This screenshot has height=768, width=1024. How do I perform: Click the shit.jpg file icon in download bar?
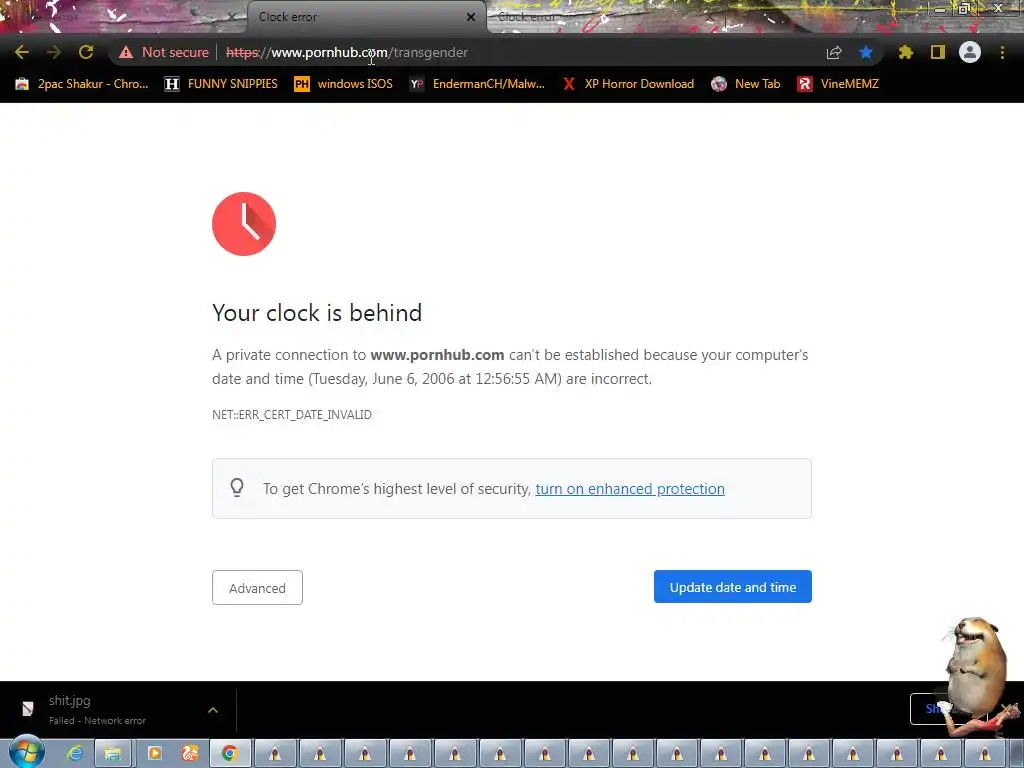[27, 709]
